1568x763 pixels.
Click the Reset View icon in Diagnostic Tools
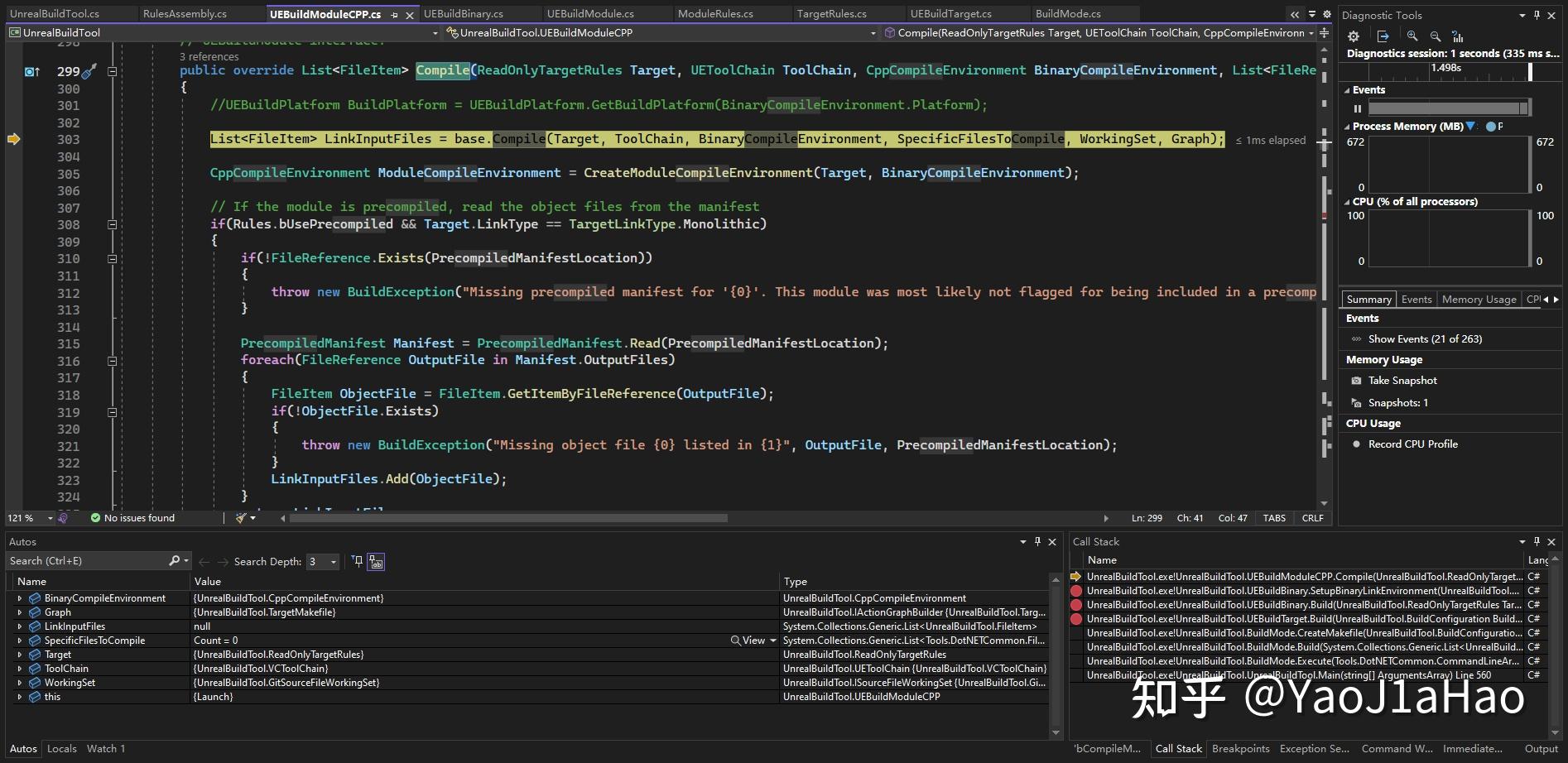[x=1459, y=36]
